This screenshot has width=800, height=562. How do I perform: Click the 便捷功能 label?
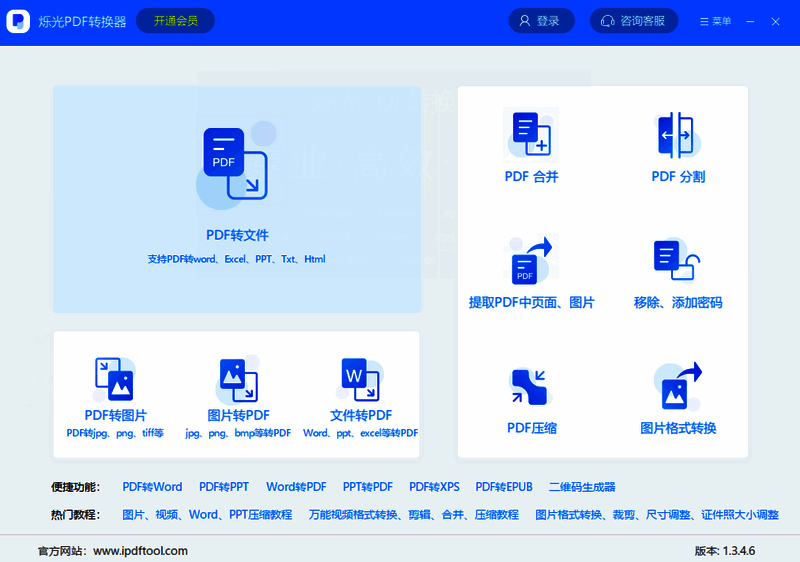pos(75,487)
